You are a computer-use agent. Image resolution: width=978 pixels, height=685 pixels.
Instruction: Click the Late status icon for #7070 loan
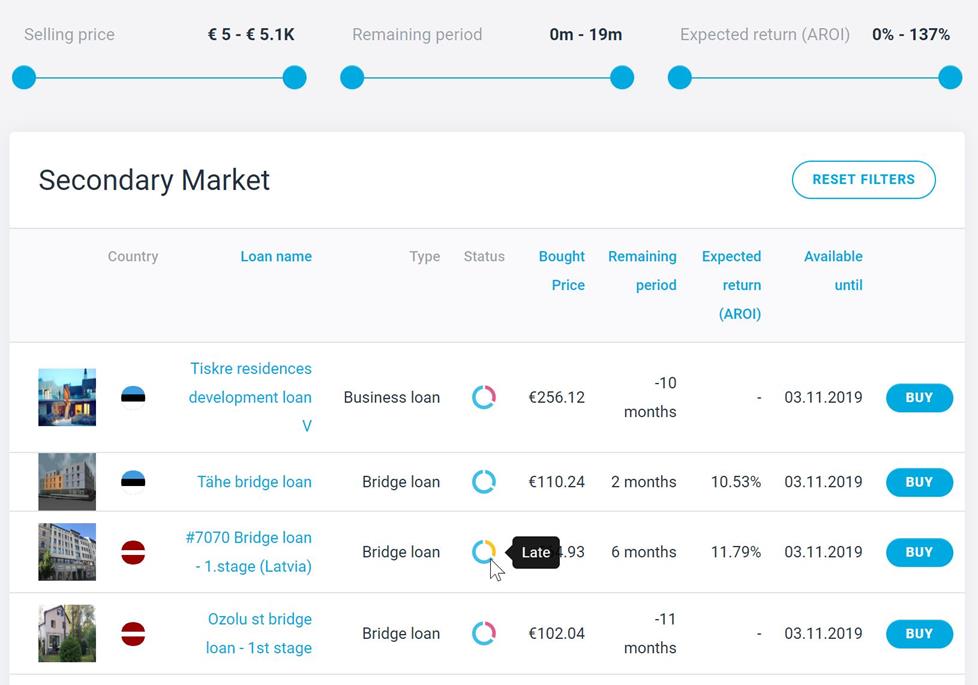[483, 552]
